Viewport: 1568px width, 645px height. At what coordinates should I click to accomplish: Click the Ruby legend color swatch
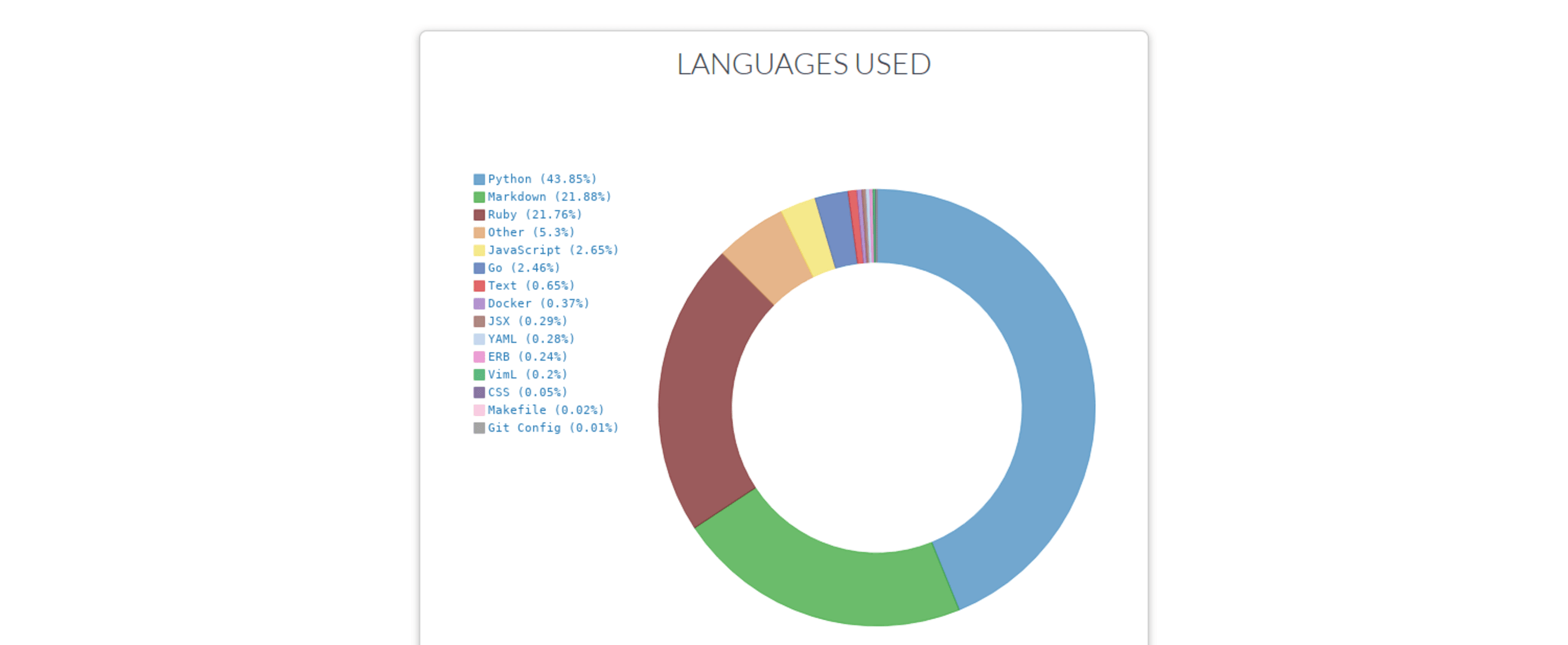(x=479, y=215)
